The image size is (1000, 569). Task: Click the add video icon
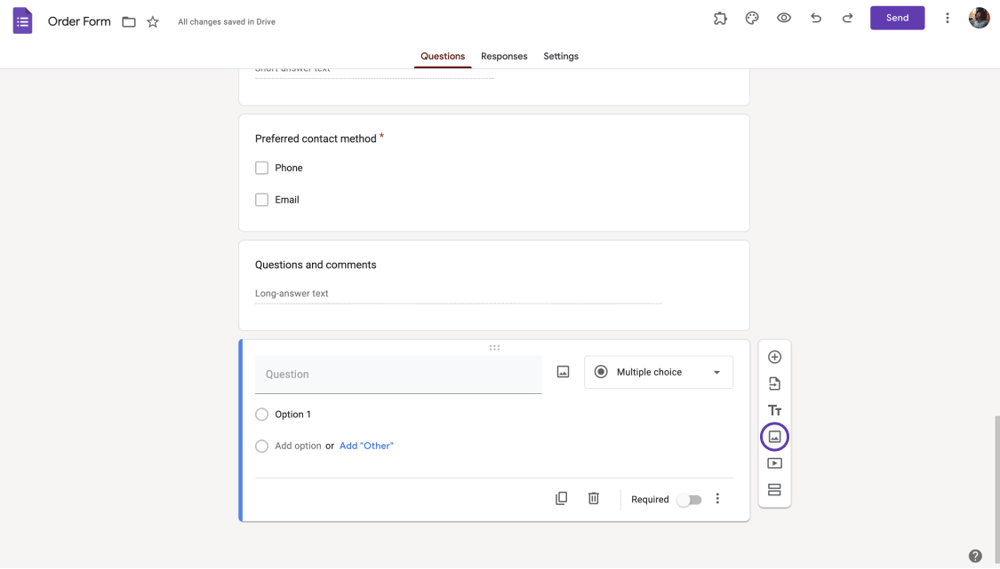774,464
